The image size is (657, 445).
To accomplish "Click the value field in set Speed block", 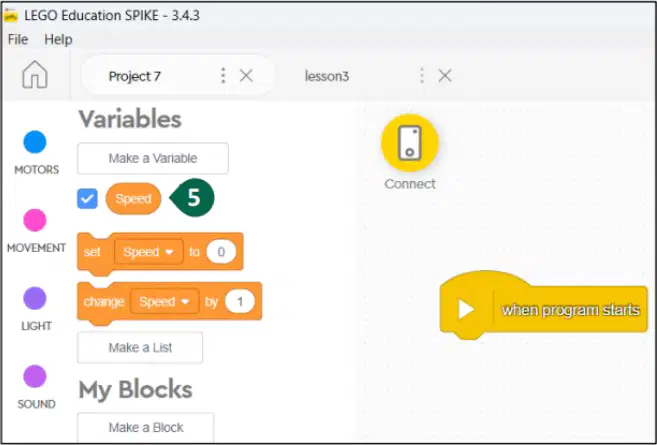I will tap(221, 252).
